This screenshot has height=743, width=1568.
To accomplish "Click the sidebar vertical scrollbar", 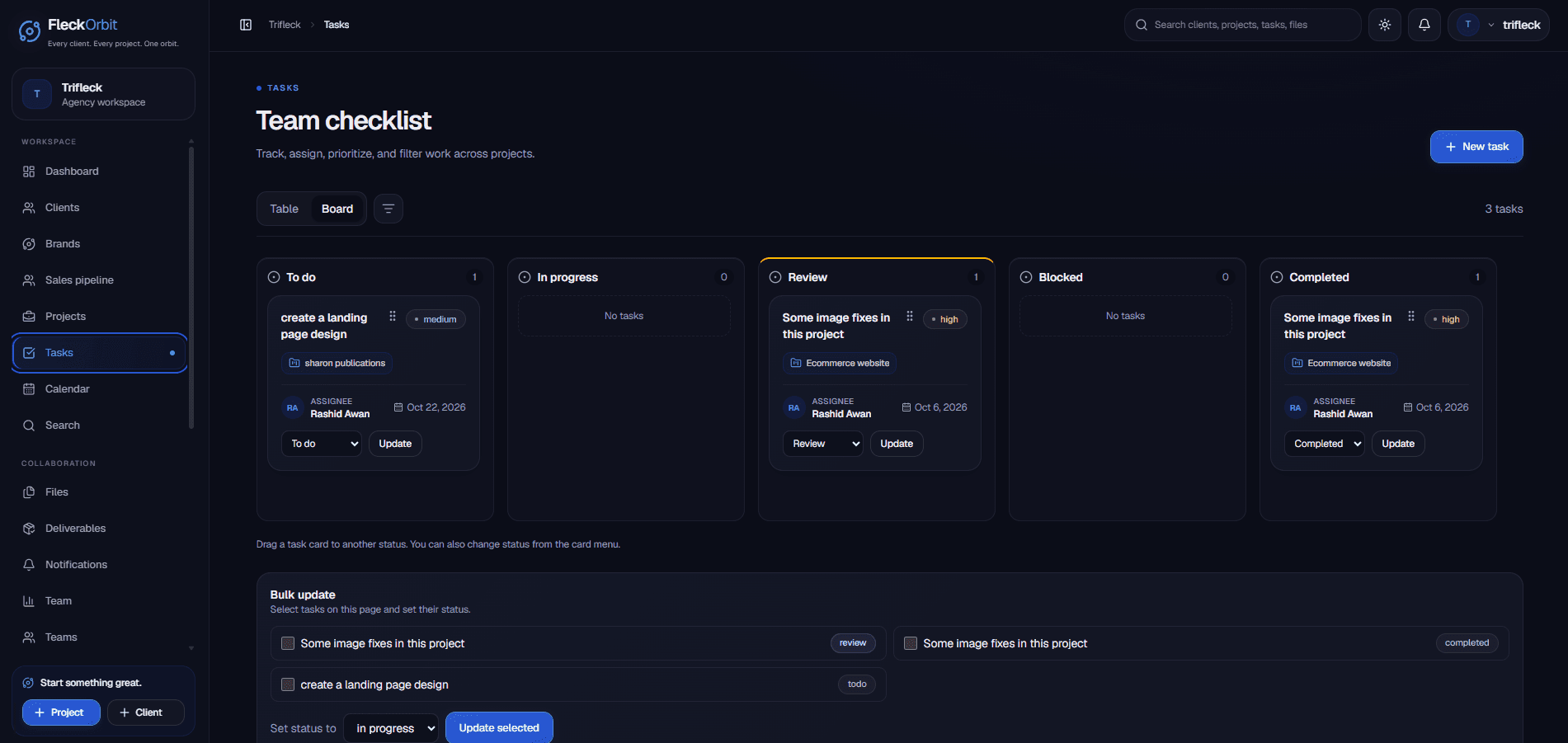I will coord(191,288).
